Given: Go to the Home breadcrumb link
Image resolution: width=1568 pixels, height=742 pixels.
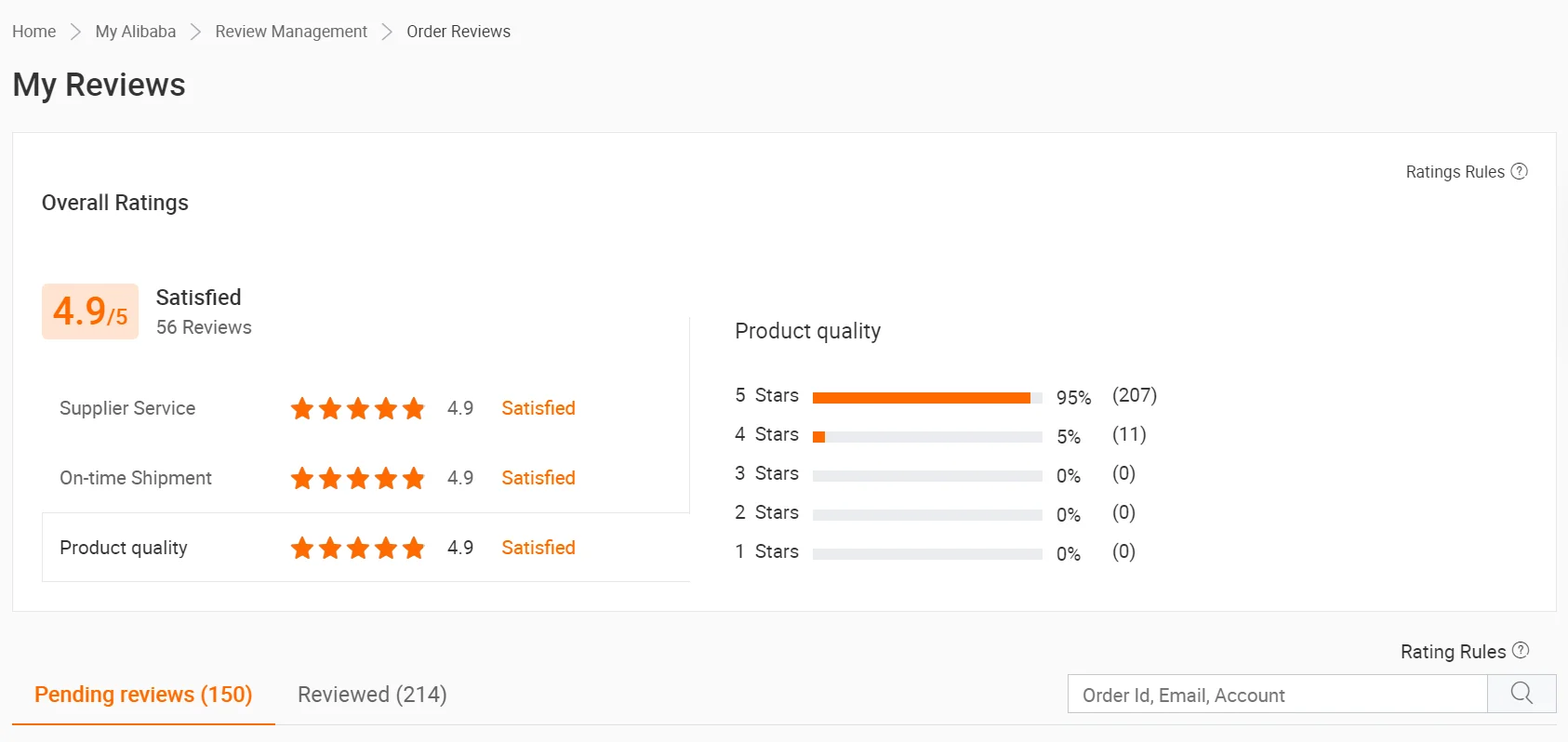Looking at the screenshot, I should point(34,32).
